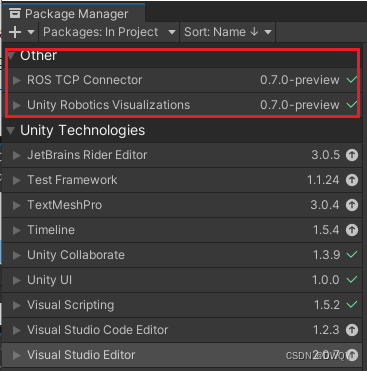Expand the ROS TCP Connector entry
Image resolution: width=367 pixels, height=371 pixels.
coord(16,80)
